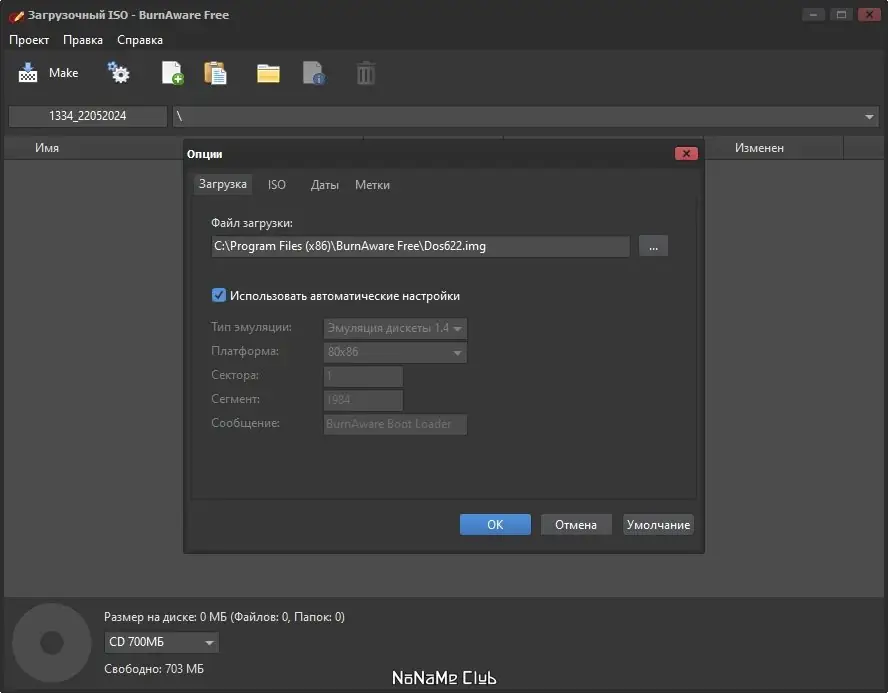
Task: Click the Умолчание button
Action: point(658,525)
